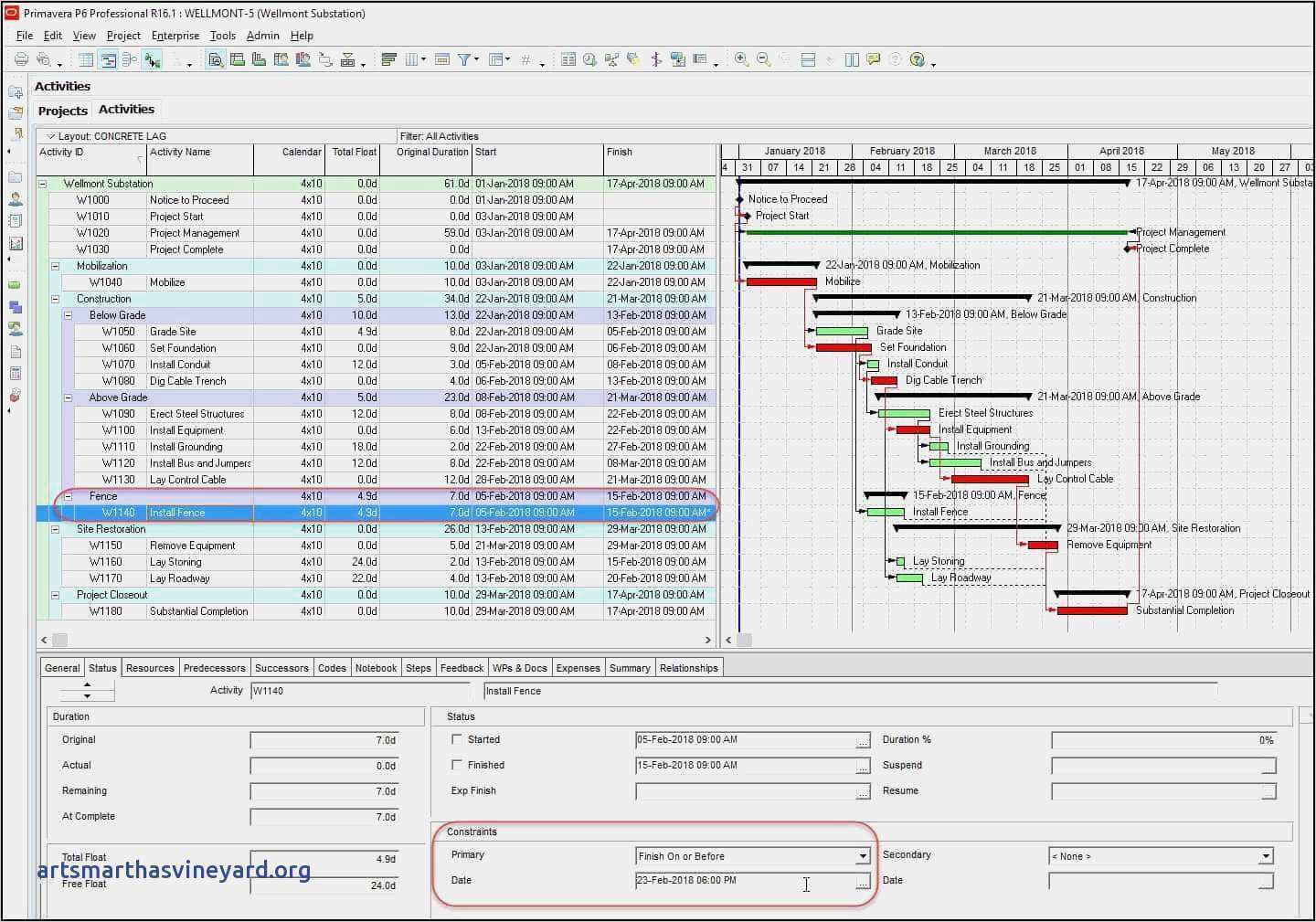1316x922 pixels.
Task: Click the Activities green bar sidebar icon
Action: click(16, 285)
